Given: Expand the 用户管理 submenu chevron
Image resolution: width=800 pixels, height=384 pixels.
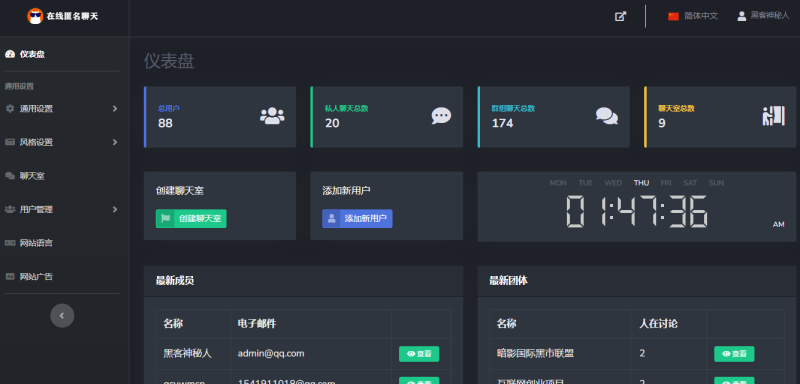Looking at the screenshot, I should tap(115, 210).
